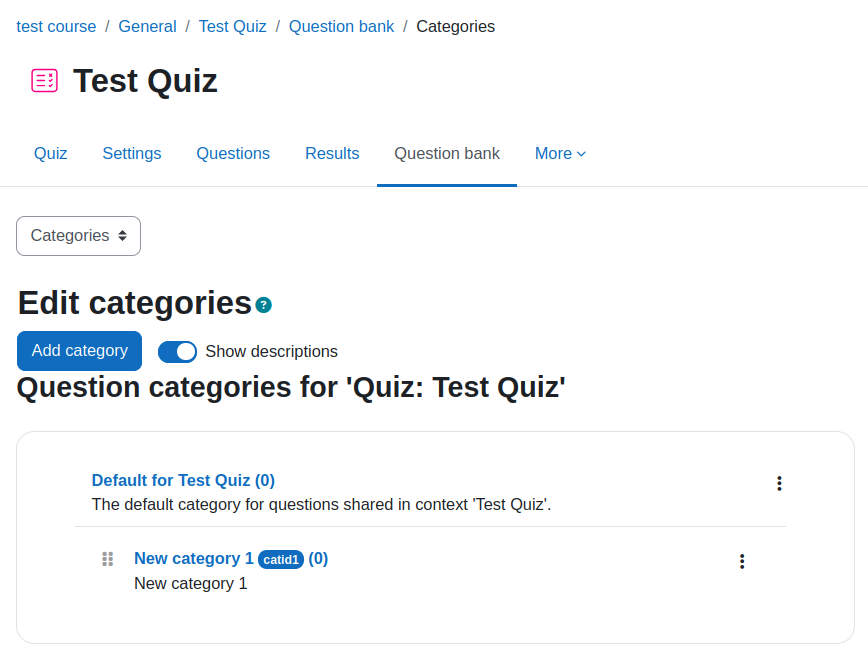Image resolution: width=868 pixels, height=667 pixels.
Task: Open the Categories dropdown selector
Action: click(79, 236)
